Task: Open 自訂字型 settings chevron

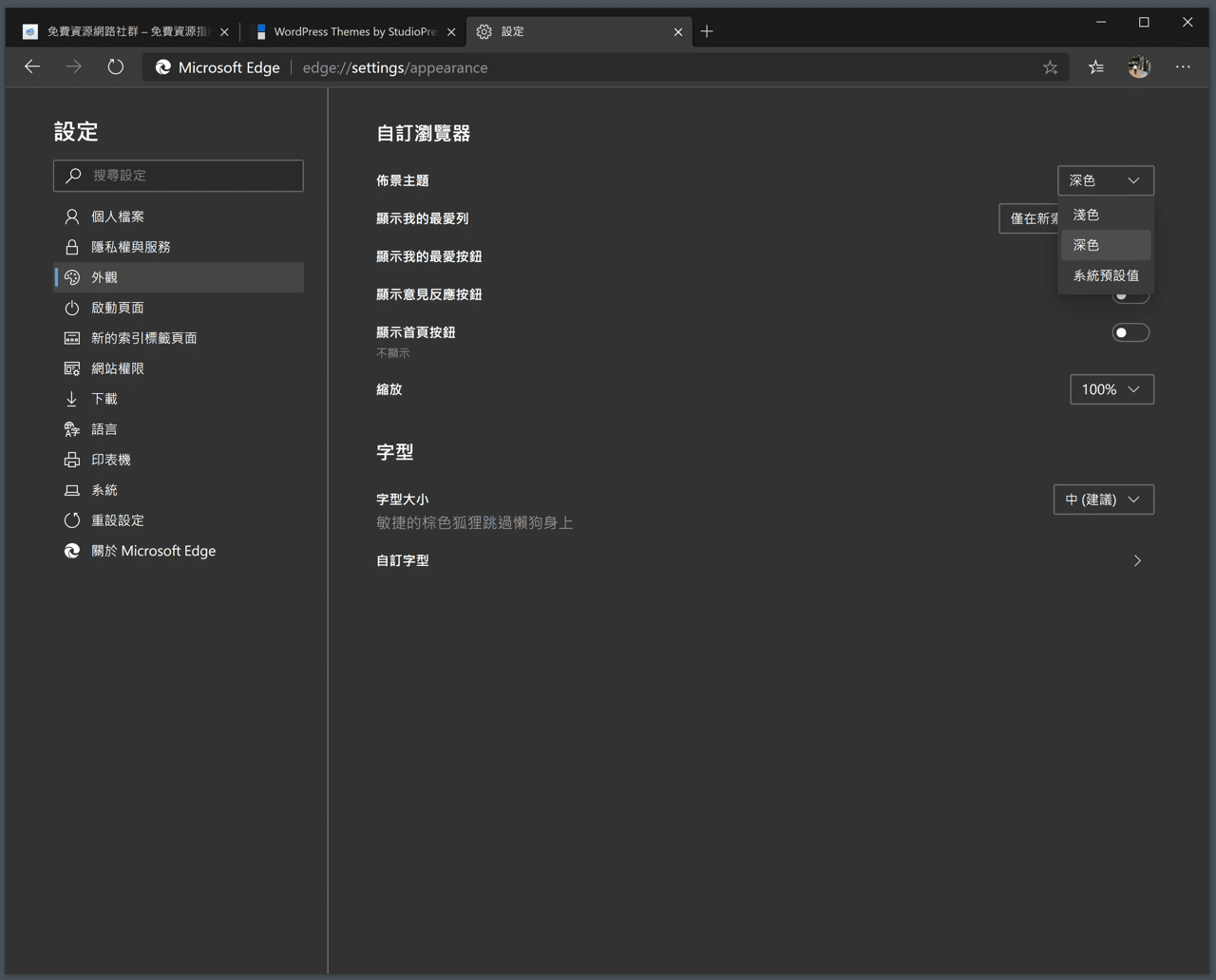Action: (x=1137, y=560)
